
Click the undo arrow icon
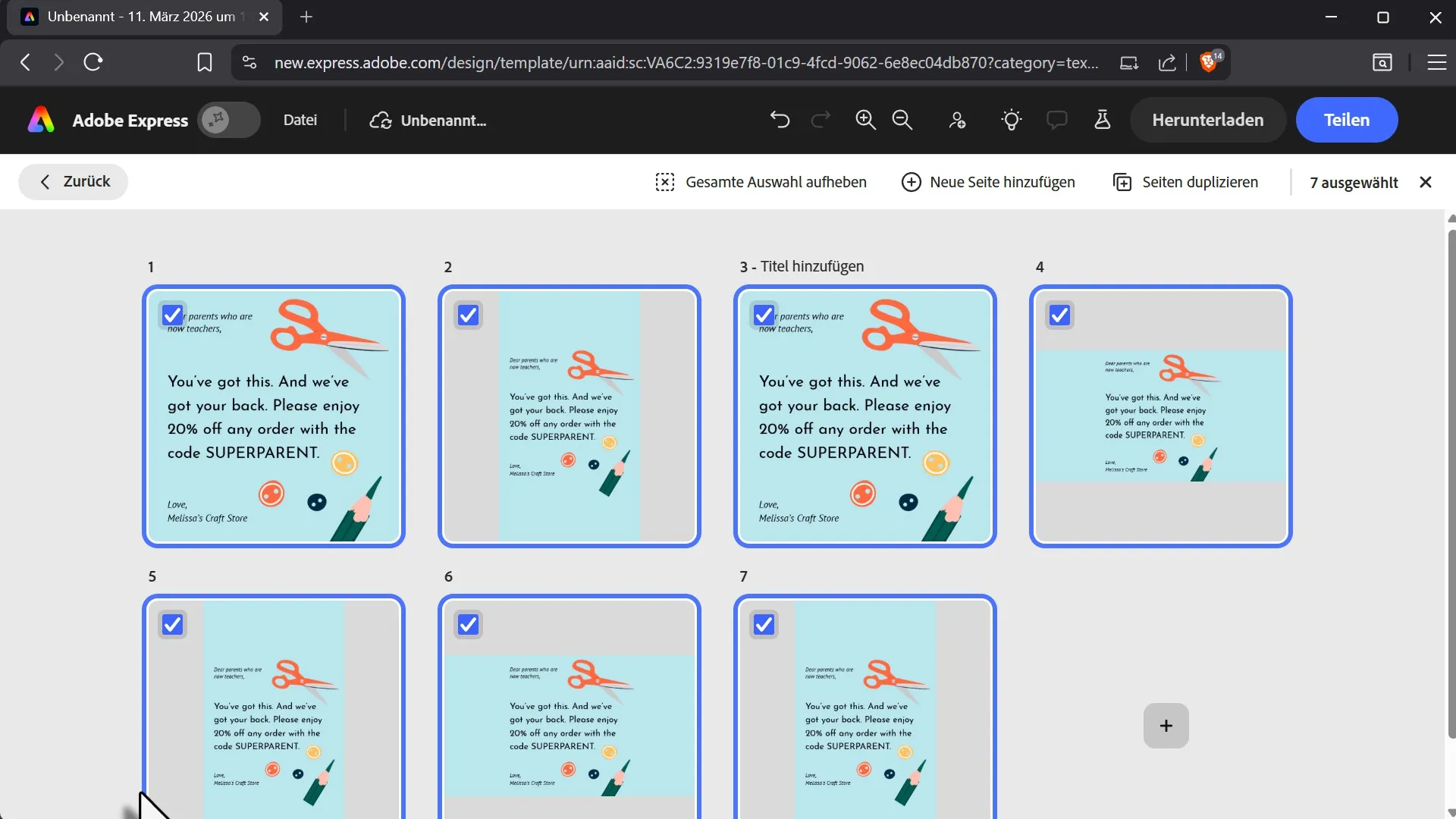pyautogui.click(x=780, y=120)
